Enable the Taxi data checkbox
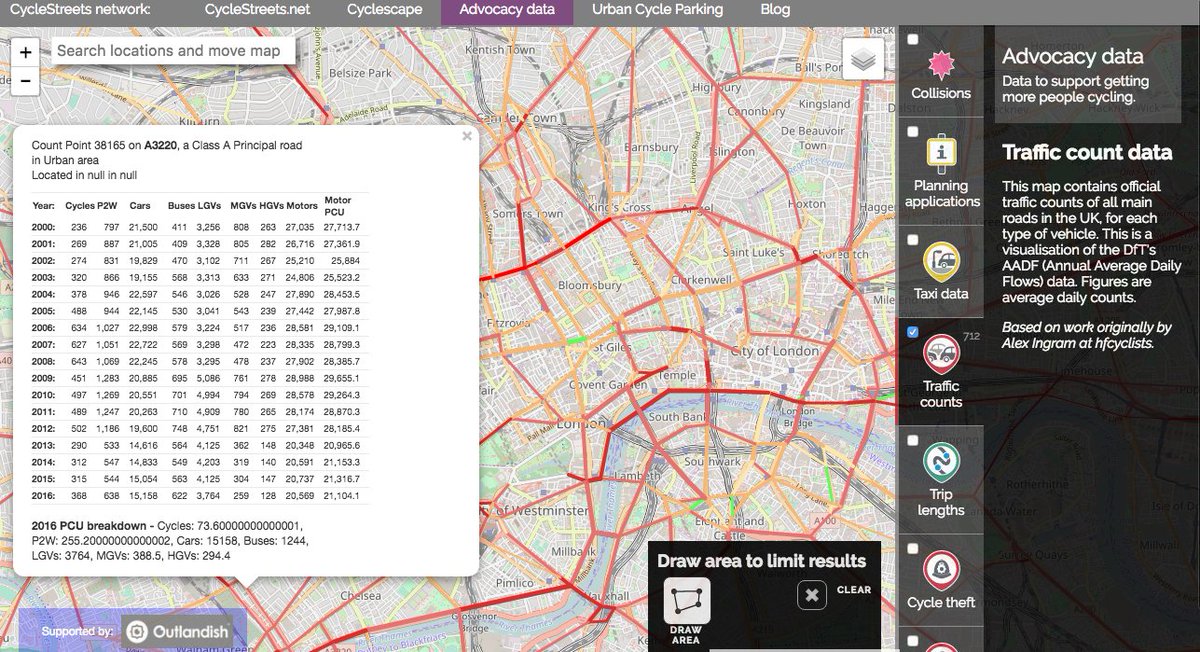This screenshot has height=652, width=1200. click(x=913, y=239)
